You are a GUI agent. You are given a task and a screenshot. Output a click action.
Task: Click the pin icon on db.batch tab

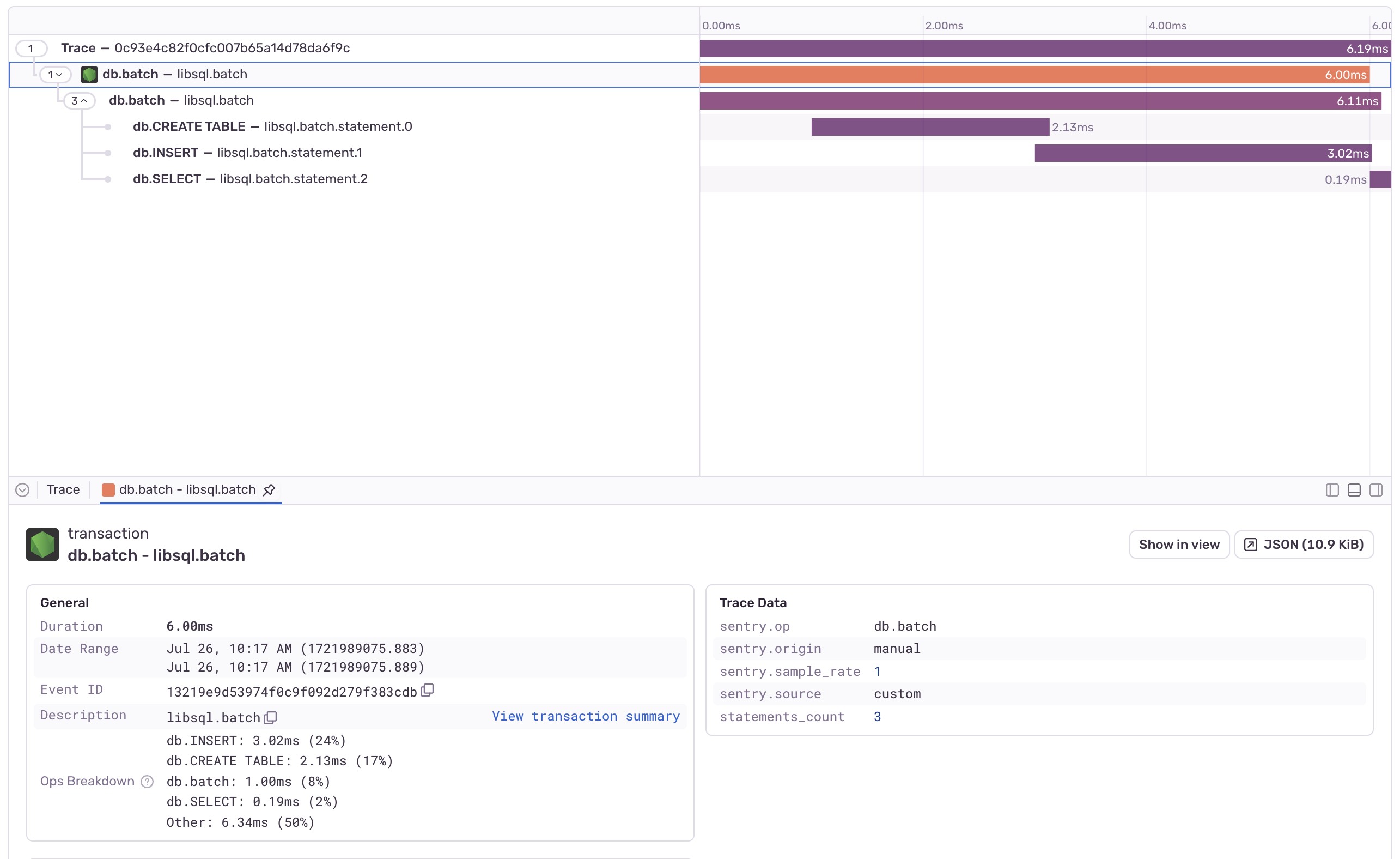point(269,490)
